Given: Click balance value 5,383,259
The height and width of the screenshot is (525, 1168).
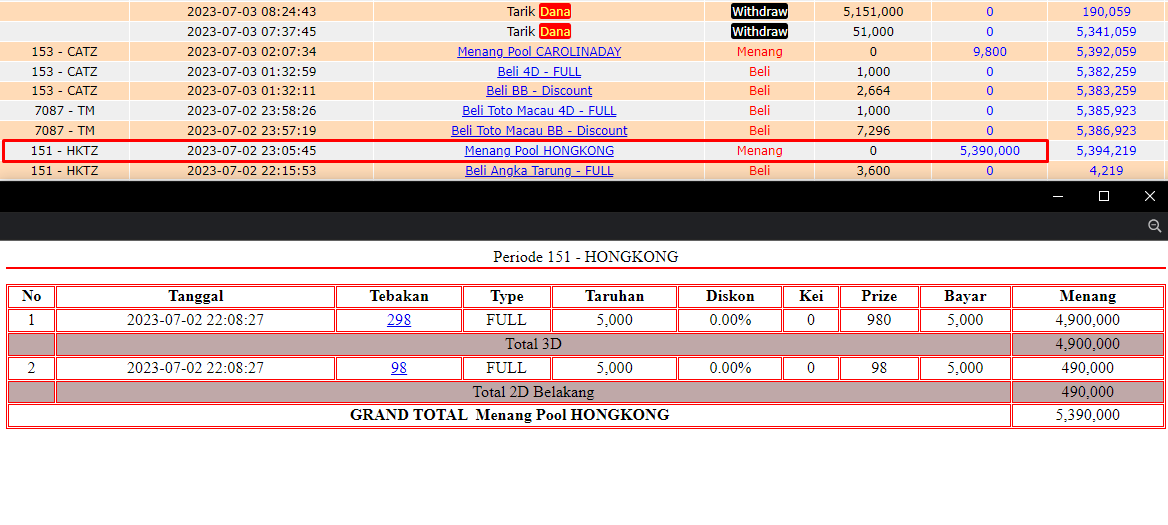Looking at the screenshot, I should point(1106,91).
